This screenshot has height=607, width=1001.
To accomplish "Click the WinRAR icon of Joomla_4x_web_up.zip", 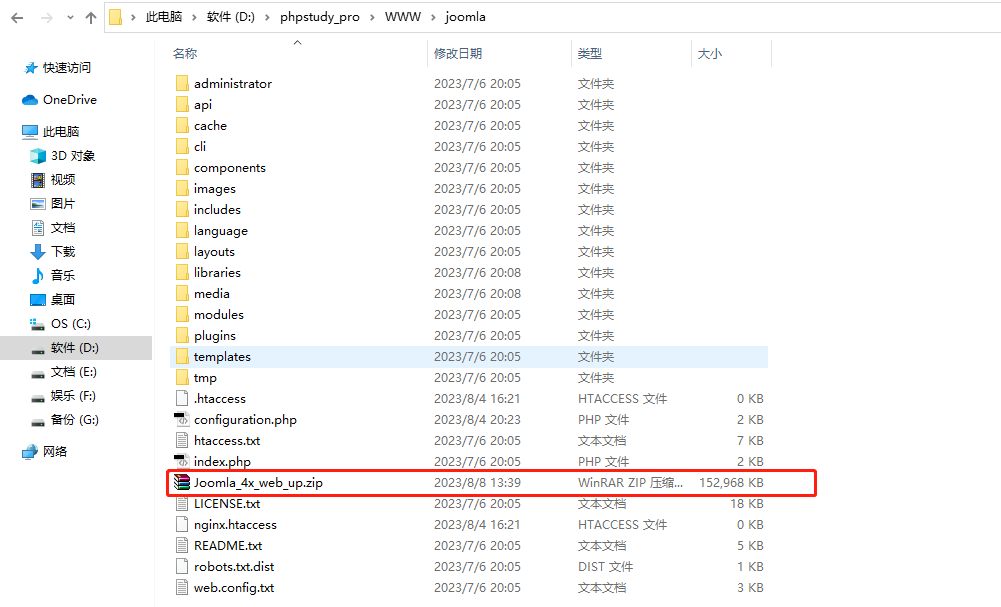I will pos(181,483).
